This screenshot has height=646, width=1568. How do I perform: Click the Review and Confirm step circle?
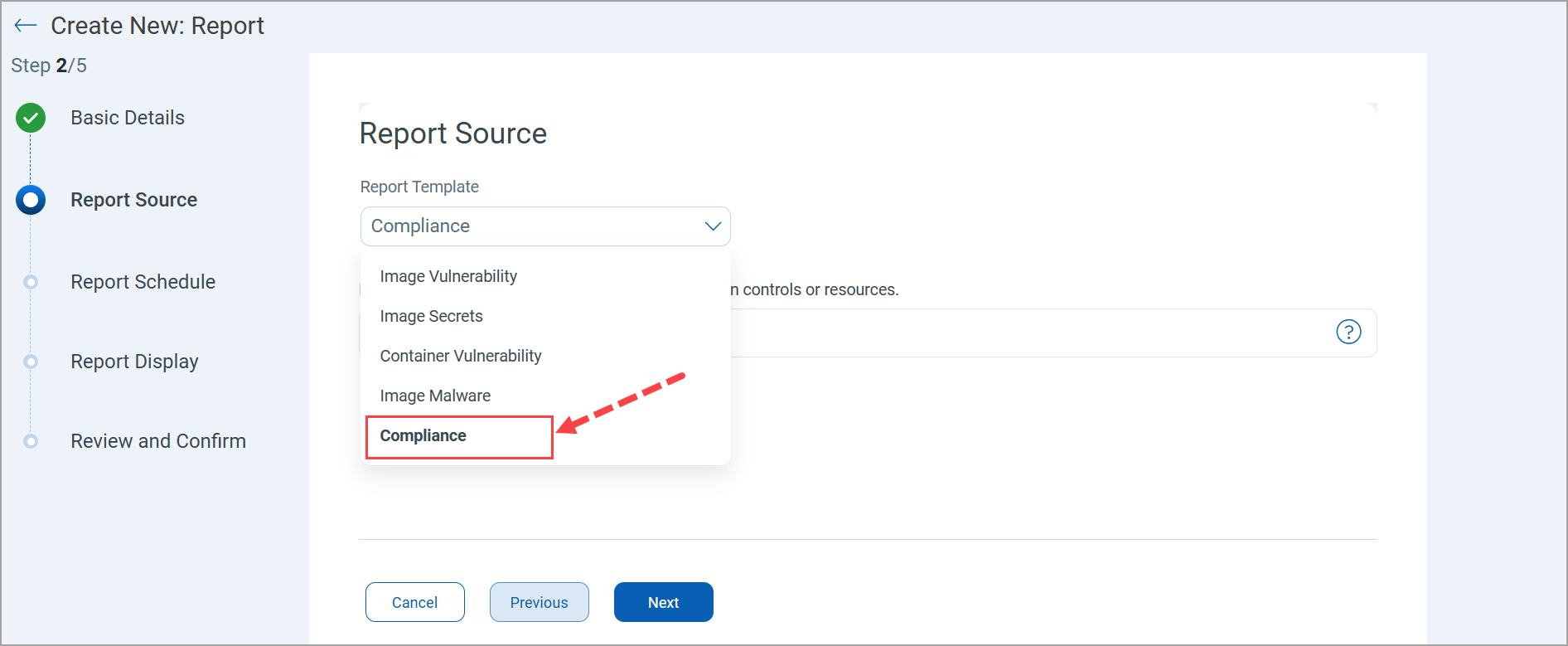tap(31, 441)
